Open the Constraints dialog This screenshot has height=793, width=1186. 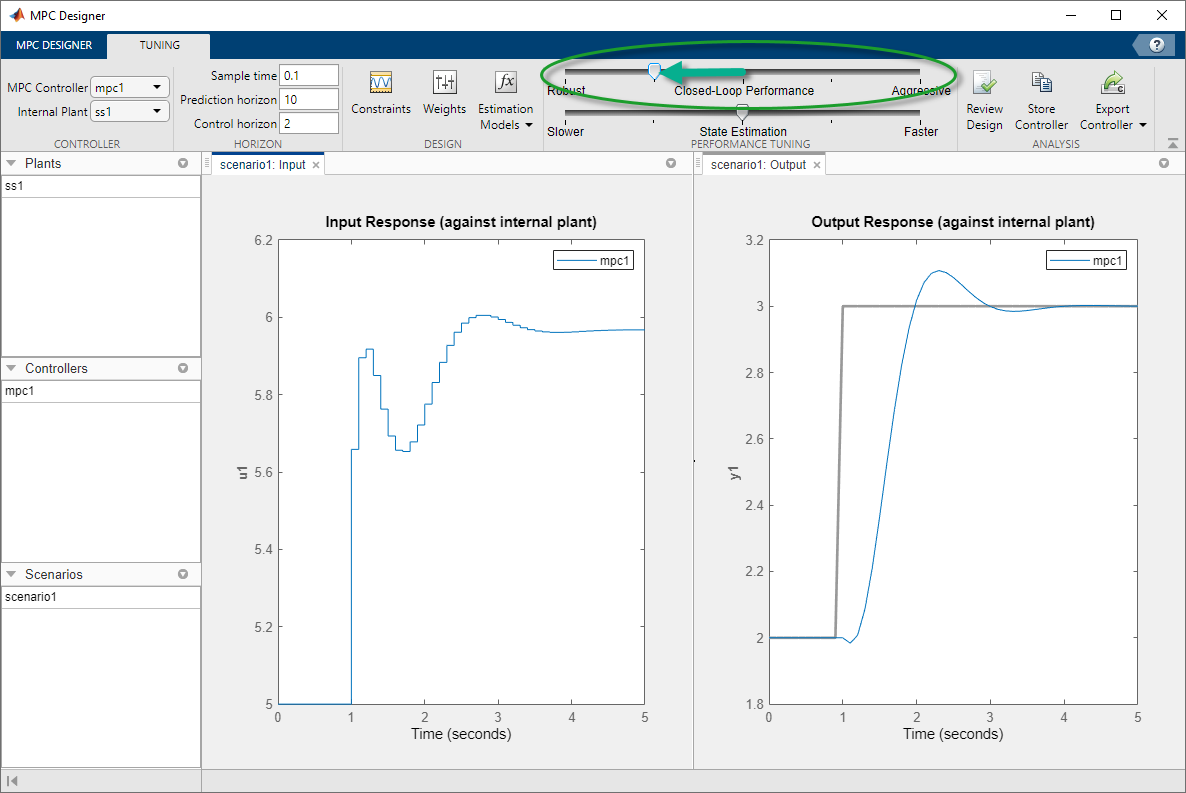click(380, 93)
